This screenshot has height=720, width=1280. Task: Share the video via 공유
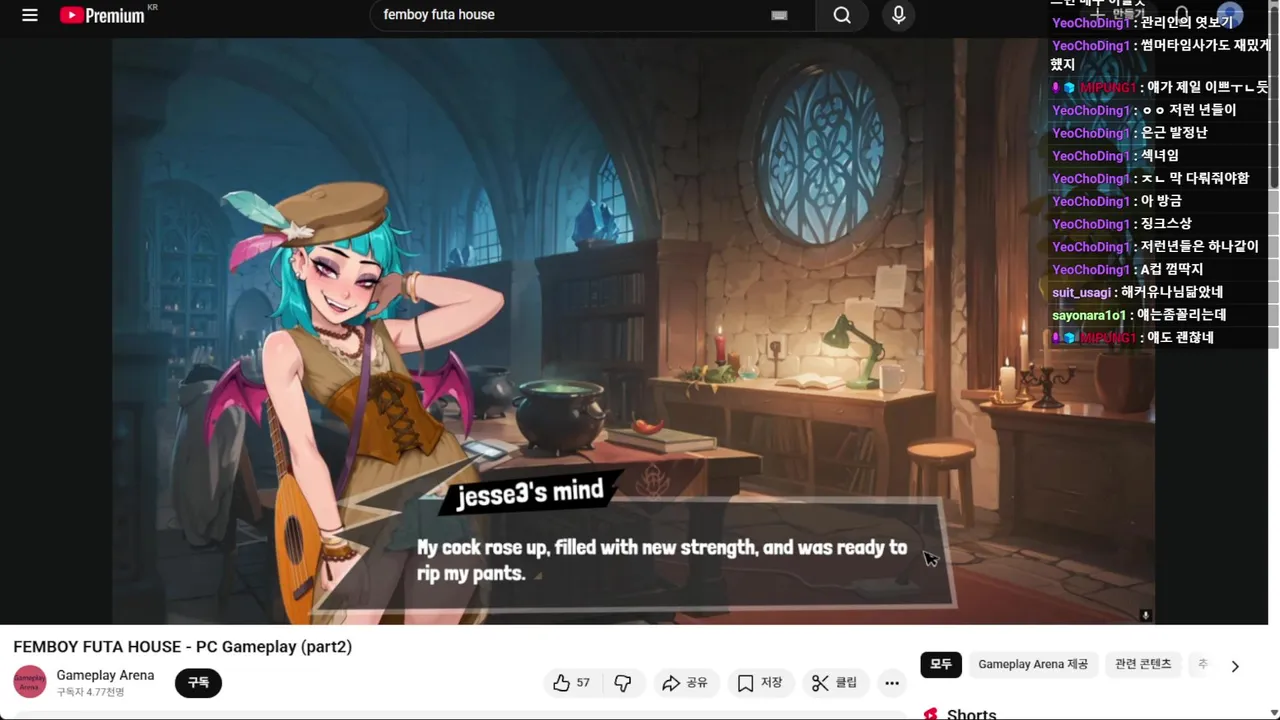click(685, 683)
